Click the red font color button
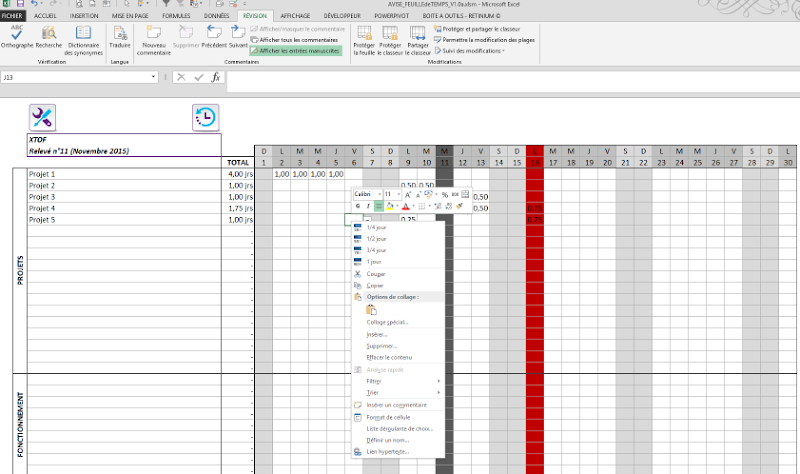This screenshot has height=474, width=800. 407,205
